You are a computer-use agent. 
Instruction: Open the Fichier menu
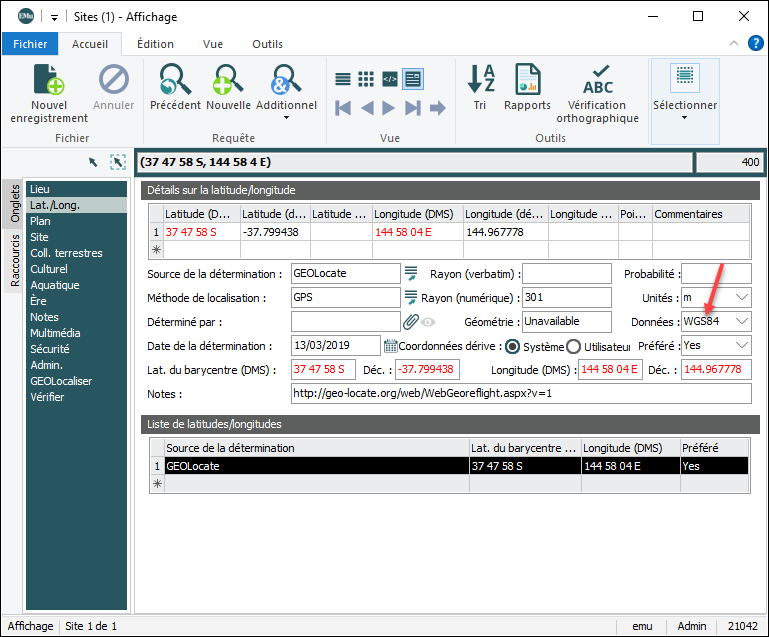pos(30,44)
